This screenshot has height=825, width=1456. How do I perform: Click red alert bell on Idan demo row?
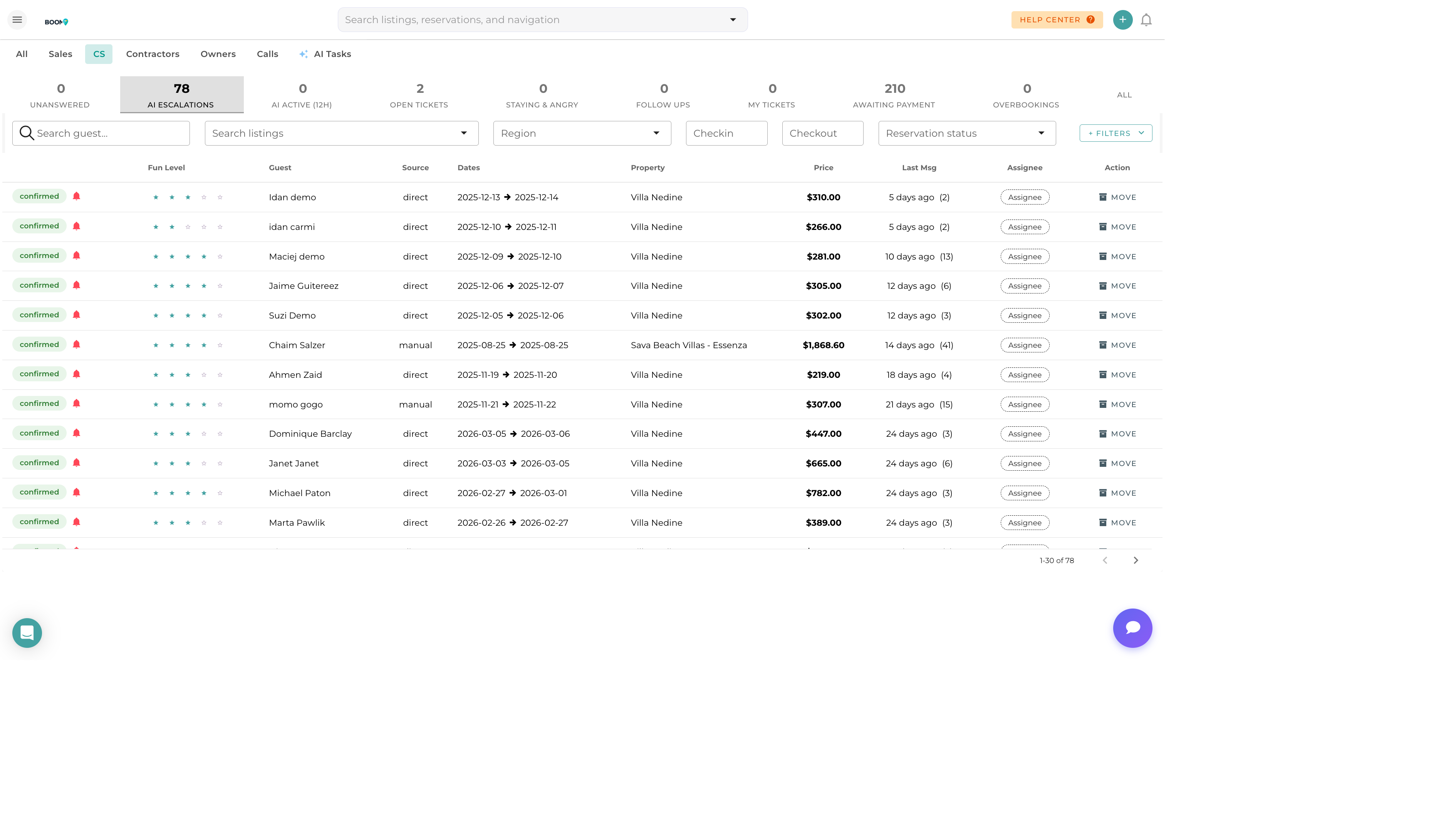click(77, 196)
